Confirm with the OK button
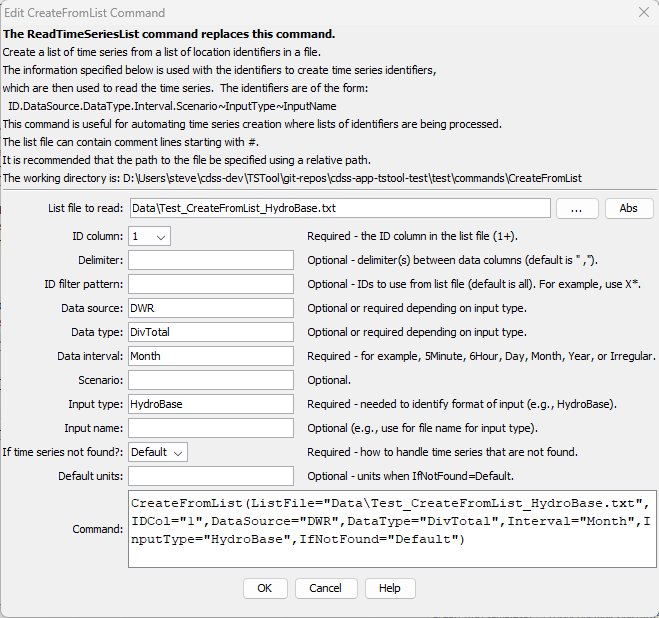This screenshot has height=618, width=659. tap(265, 588)
